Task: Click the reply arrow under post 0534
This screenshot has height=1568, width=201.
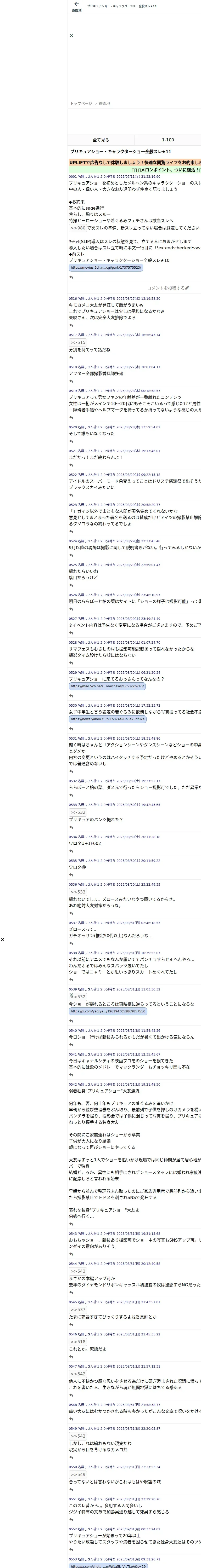Action: 71,851
